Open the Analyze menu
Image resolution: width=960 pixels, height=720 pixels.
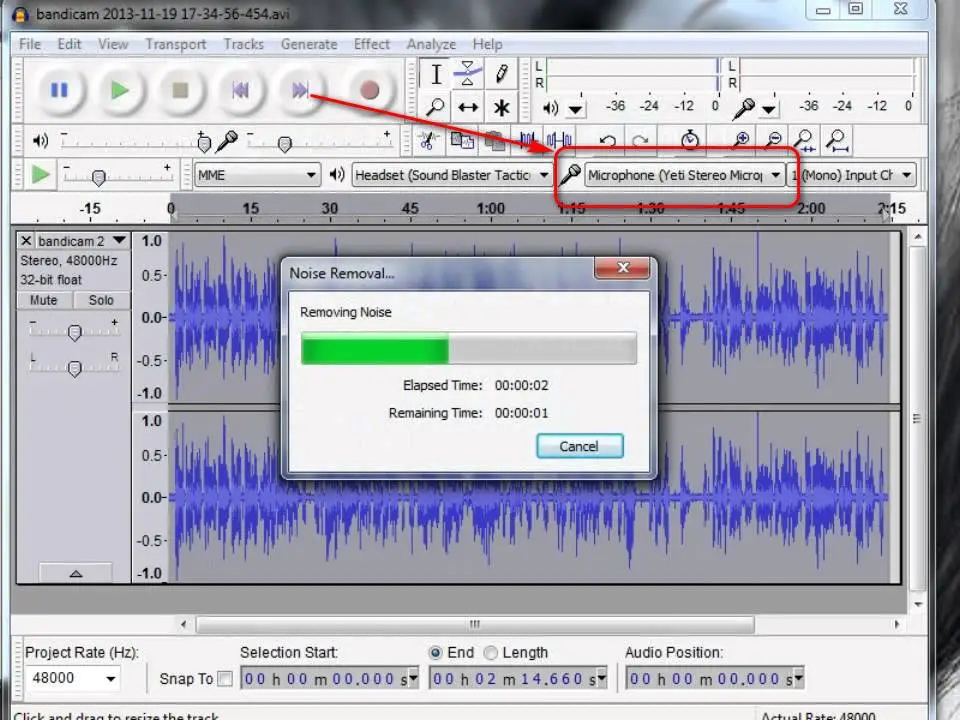tap(430, 44)
